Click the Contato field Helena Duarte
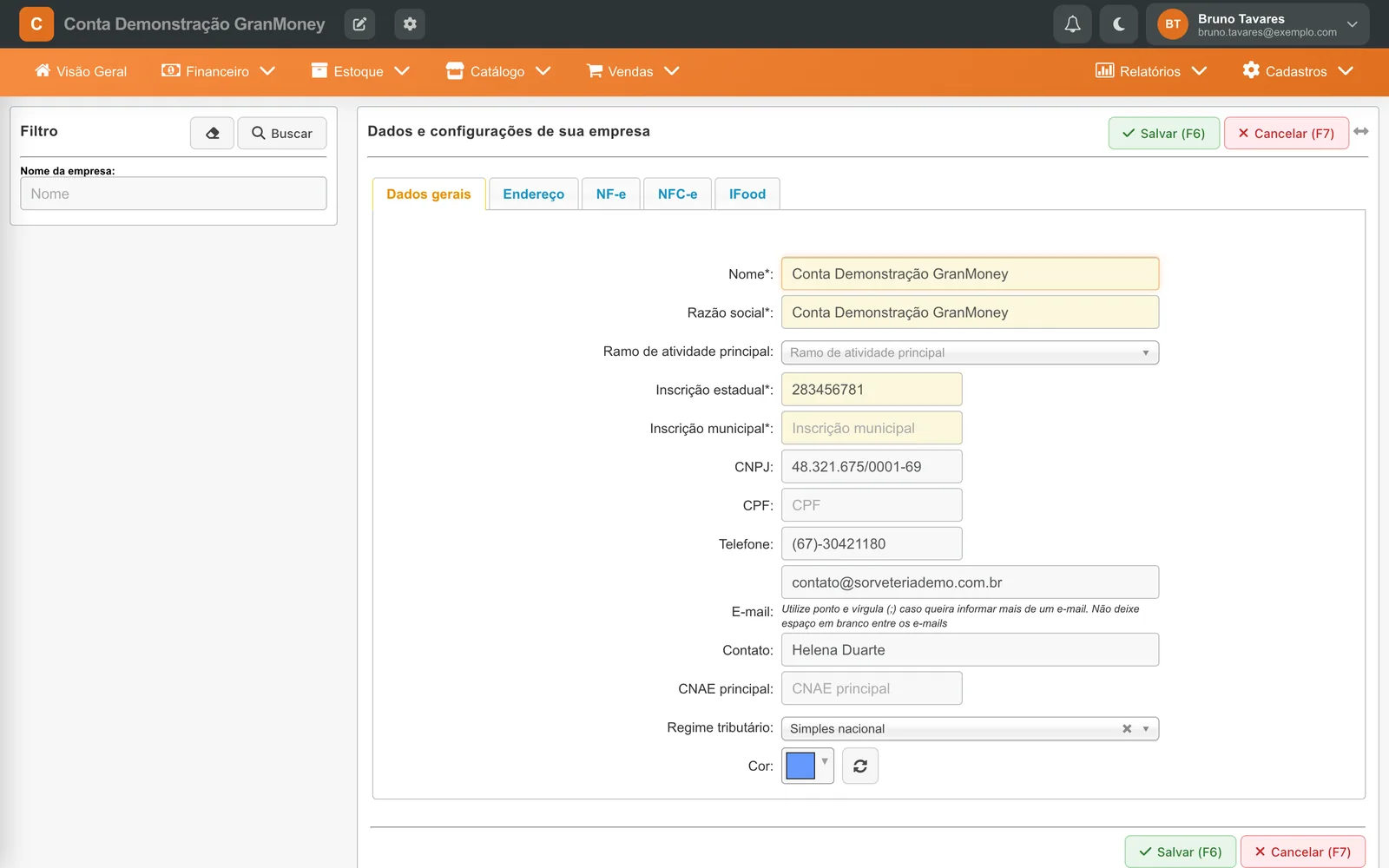Image resolution: width=1389 pixels, height=868 pixels. [x=970, y=650]
